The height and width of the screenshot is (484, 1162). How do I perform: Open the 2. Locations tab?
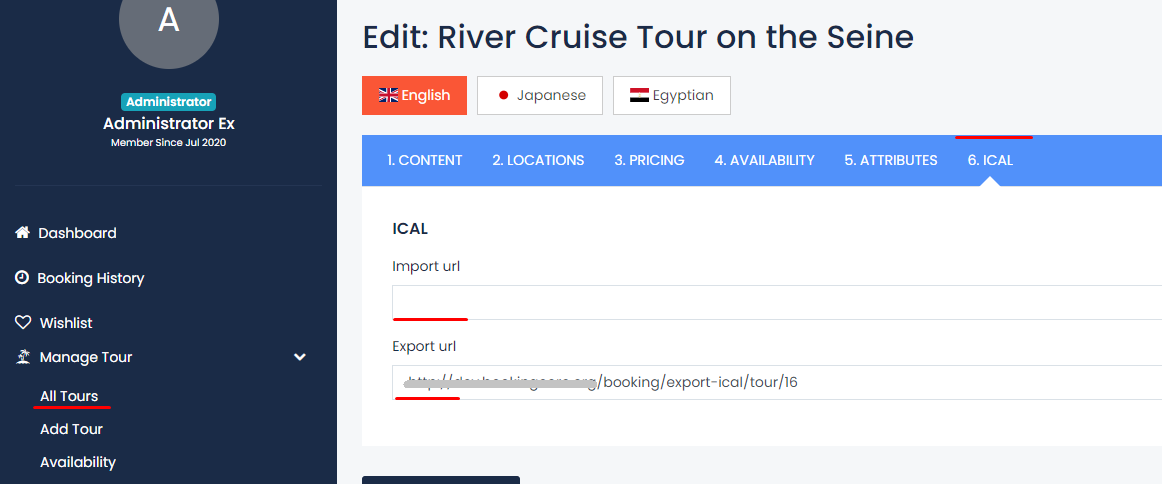click(x=538, y=160)
